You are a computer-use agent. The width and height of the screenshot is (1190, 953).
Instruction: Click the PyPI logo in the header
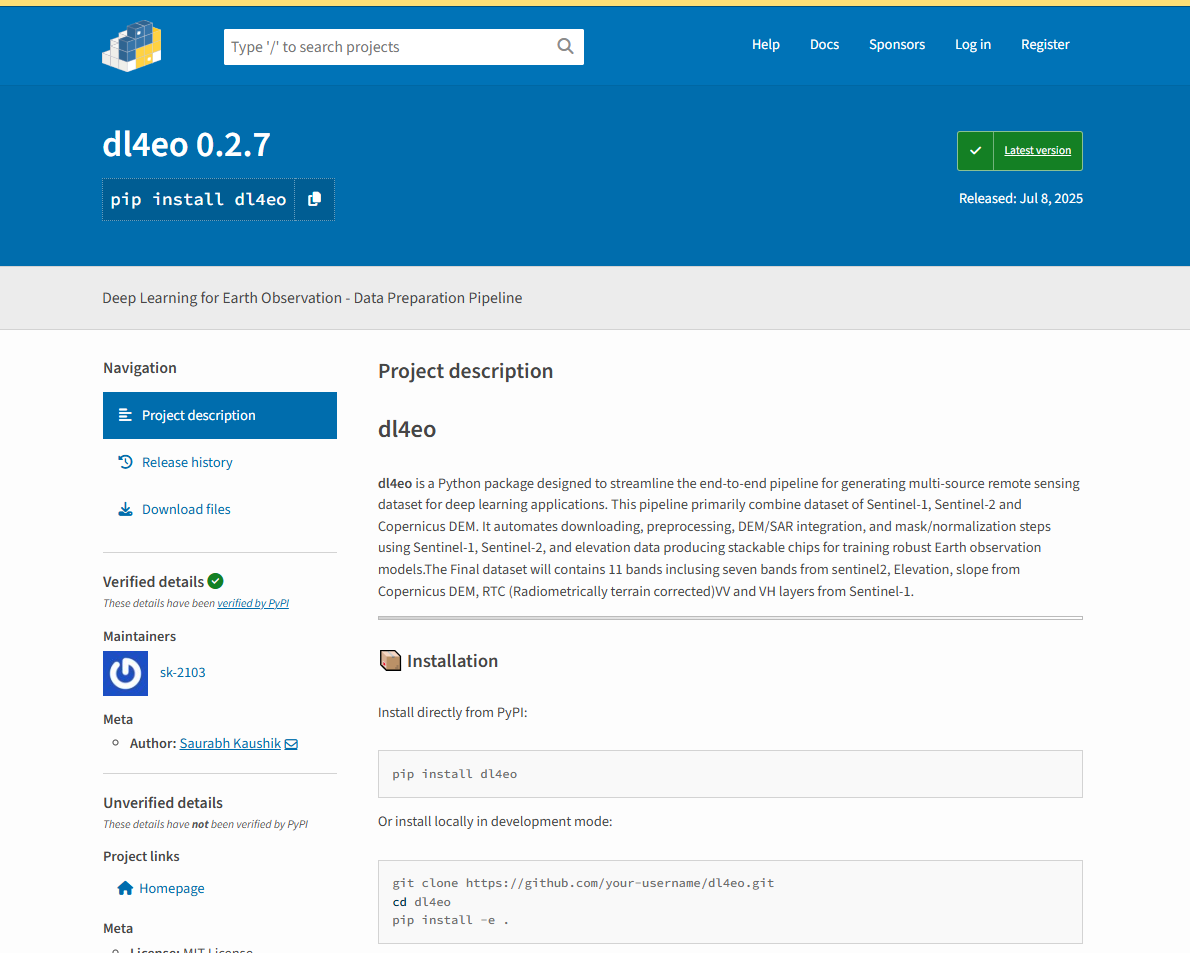coord(131,45)
